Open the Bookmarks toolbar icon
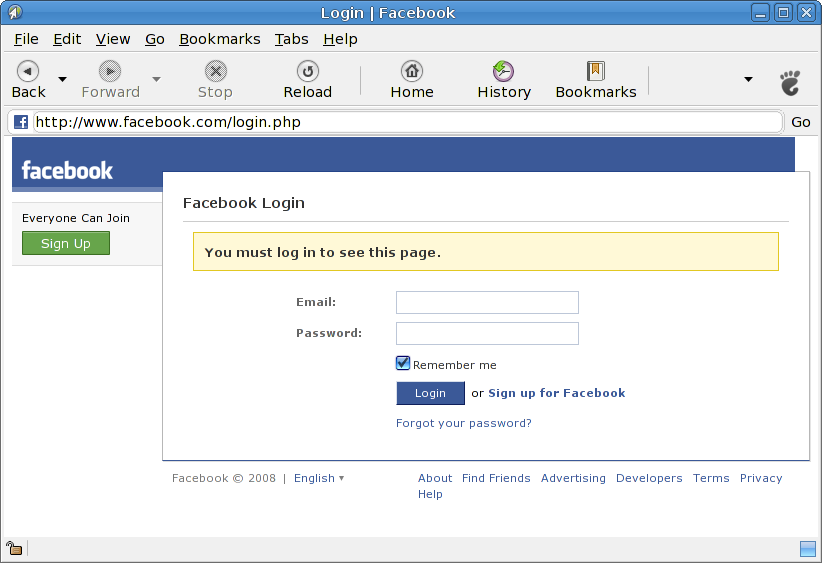The height and width of the screenshot is (563, 822). point(596,71)
